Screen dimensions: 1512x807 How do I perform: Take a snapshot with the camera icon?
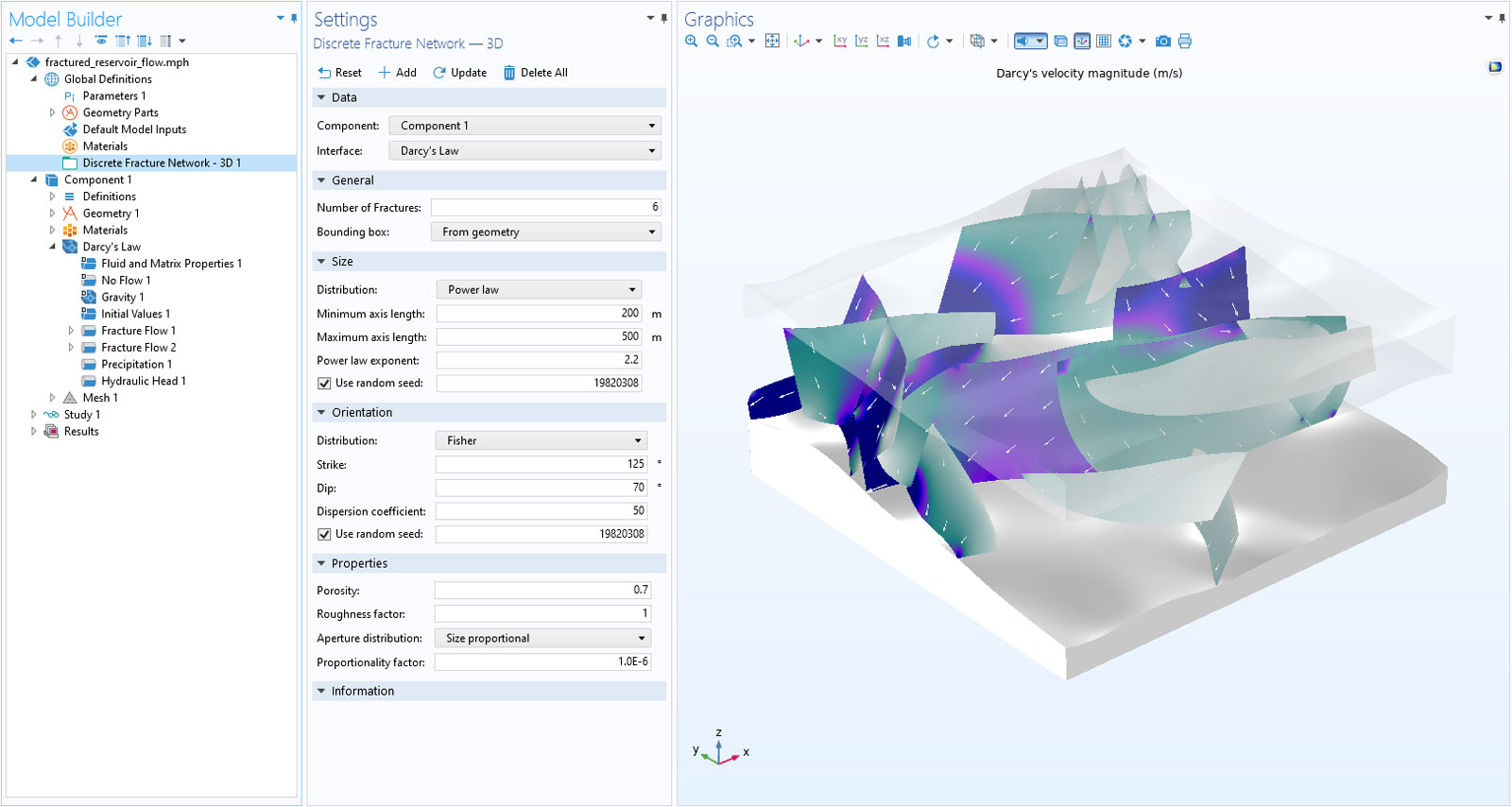coord(1163,41)
